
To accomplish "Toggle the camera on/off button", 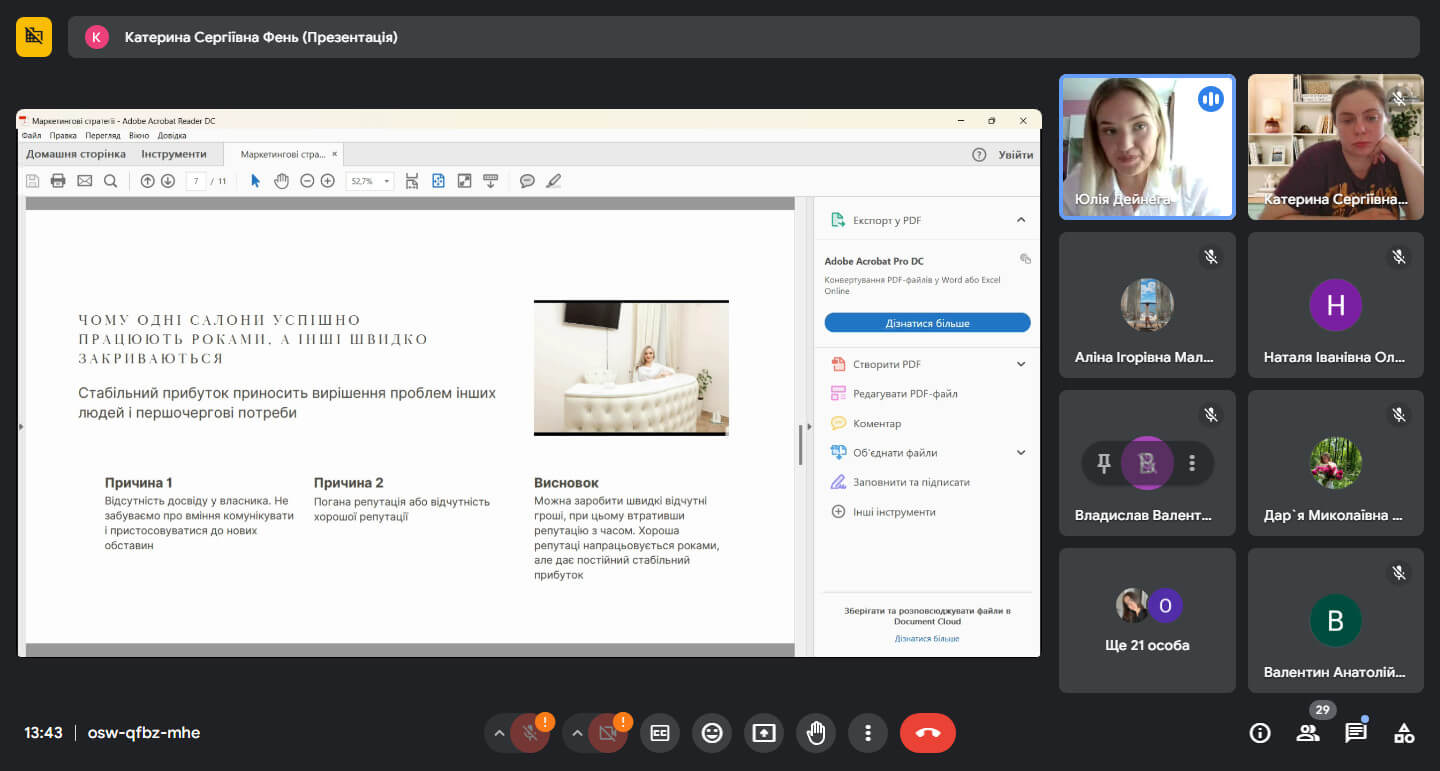I will (607, 733).
